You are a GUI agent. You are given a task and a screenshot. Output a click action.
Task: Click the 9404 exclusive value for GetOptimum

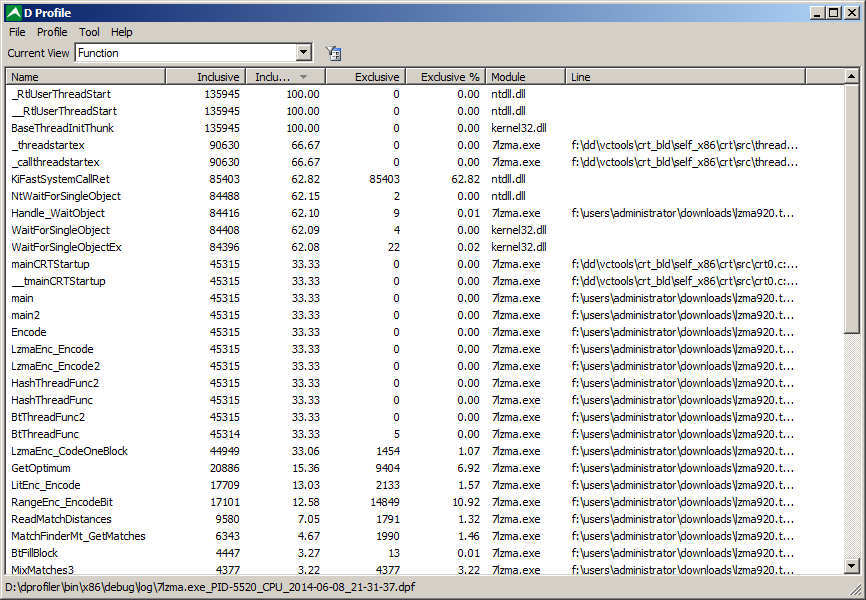(388, 469)
